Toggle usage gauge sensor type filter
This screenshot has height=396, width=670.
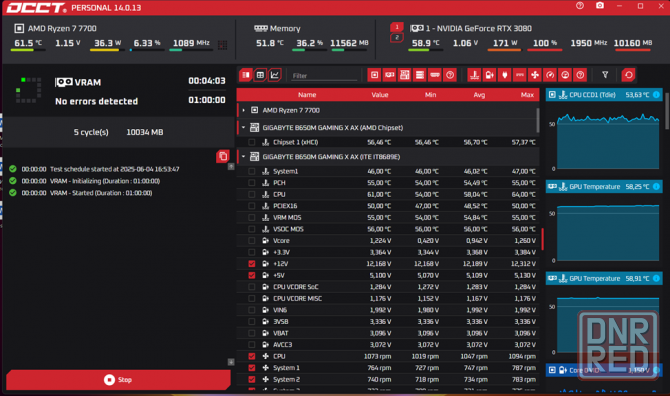click(x=565, y=75)
